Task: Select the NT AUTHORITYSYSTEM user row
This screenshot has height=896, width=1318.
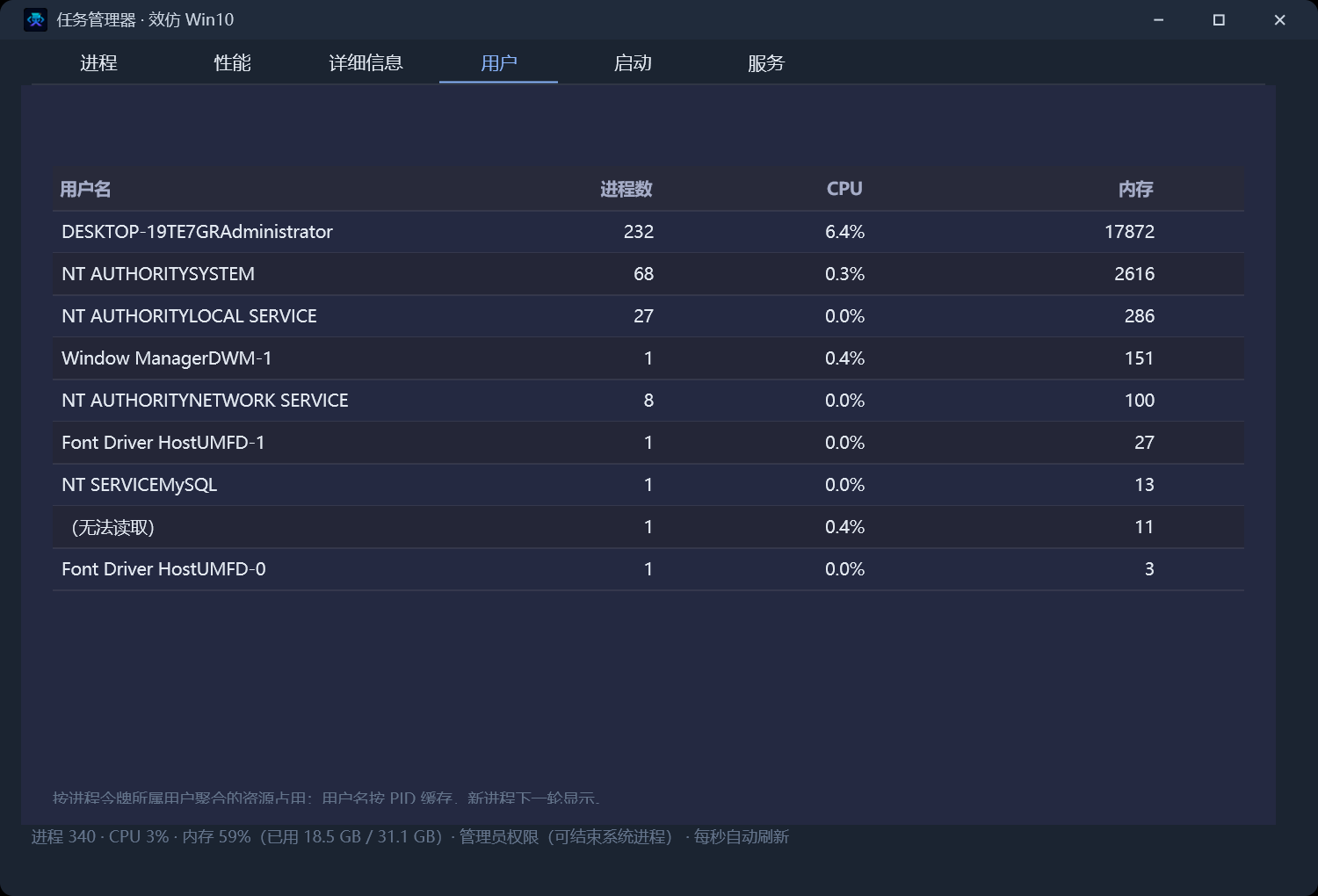Action: (648, 274)
